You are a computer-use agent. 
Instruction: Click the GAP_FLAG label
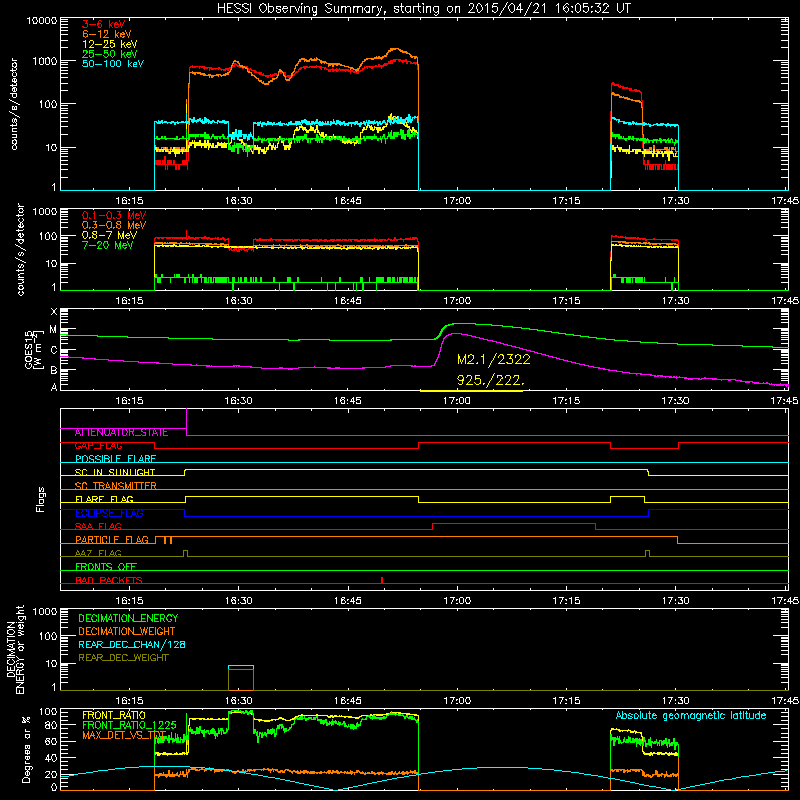[x=98, y=446]
